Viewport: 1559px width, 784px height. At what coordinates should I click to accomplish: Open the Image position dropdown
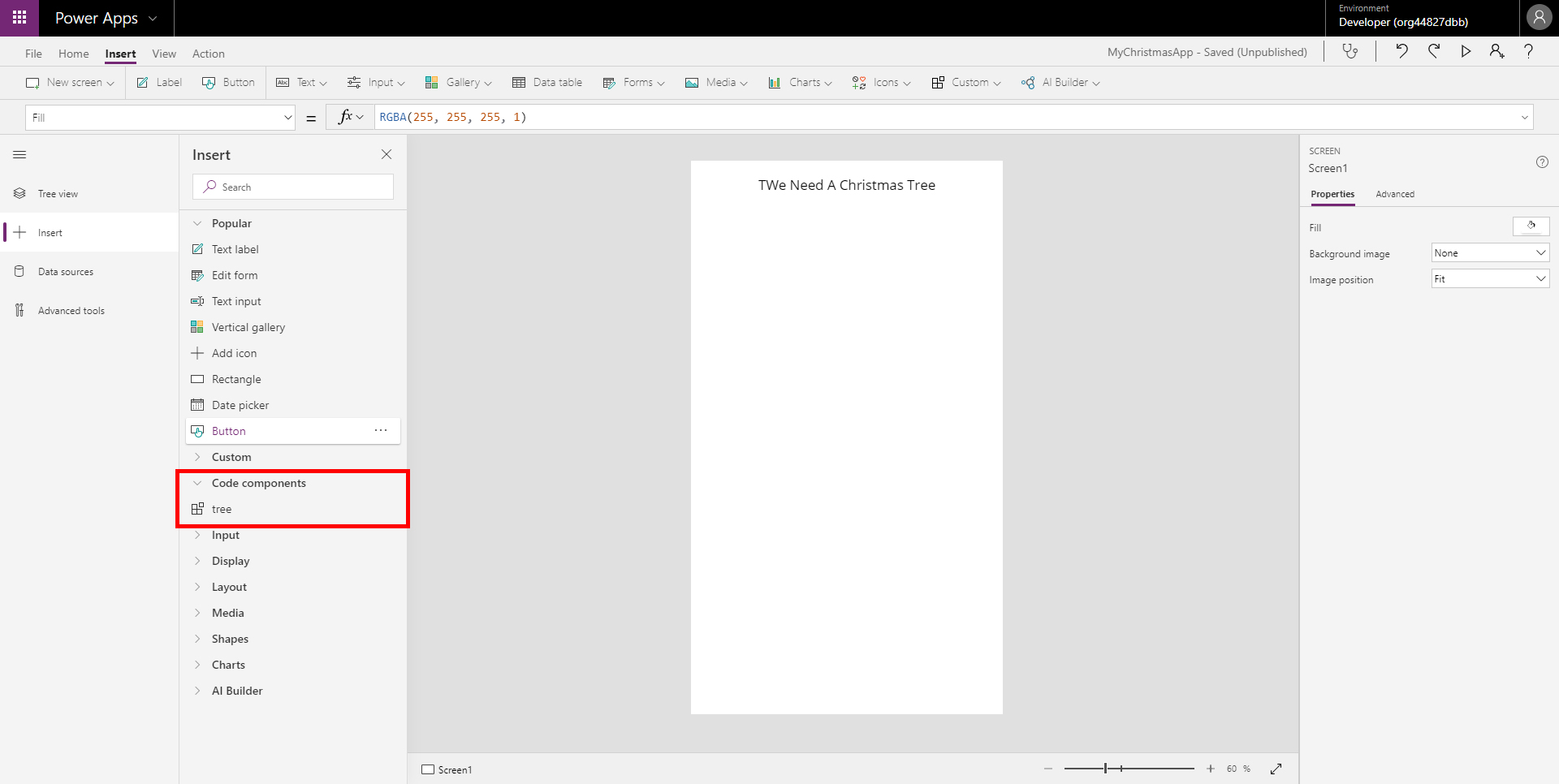[x=1489, y=278]
